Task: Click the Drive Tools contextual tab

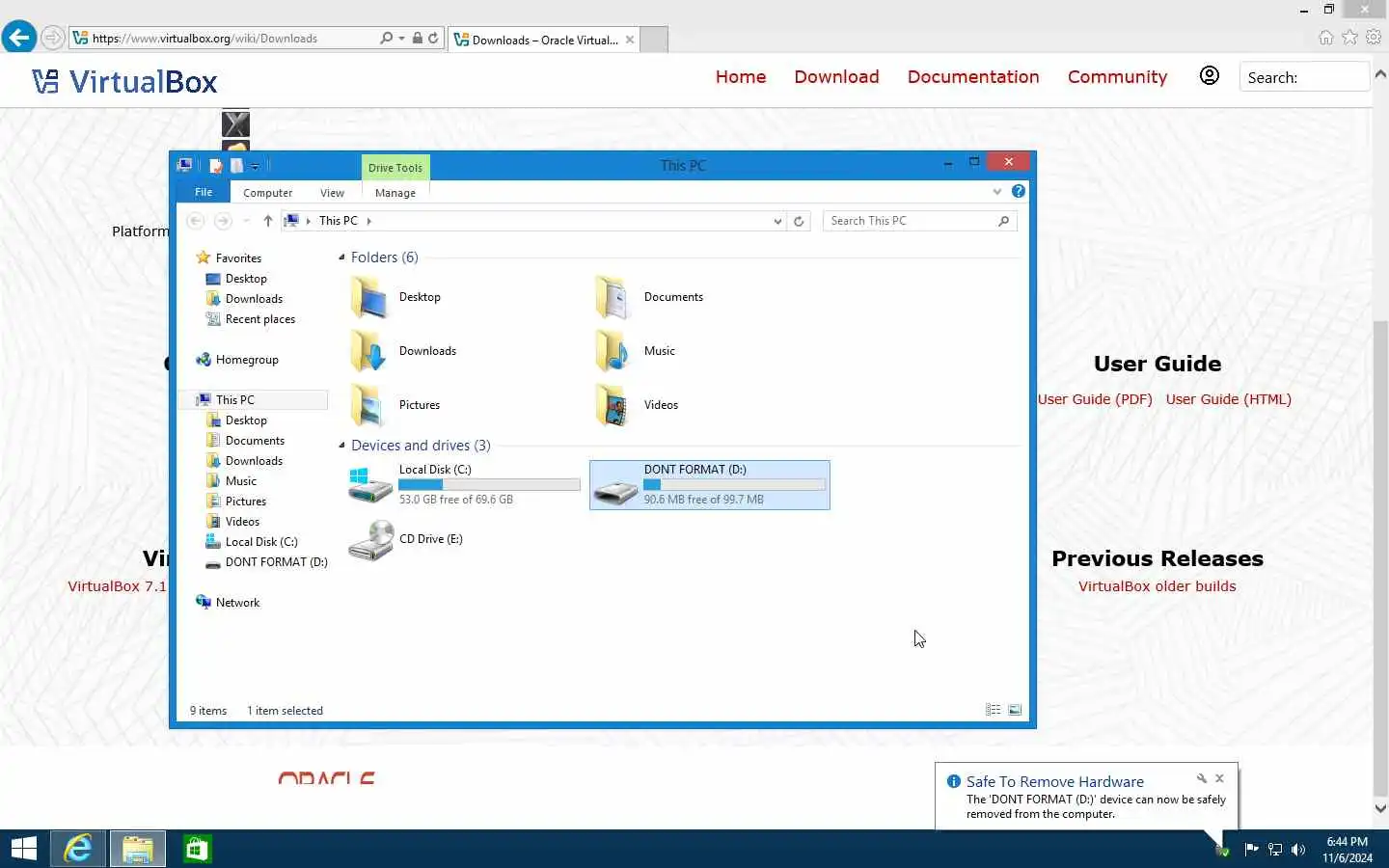Action: (395, 168)
